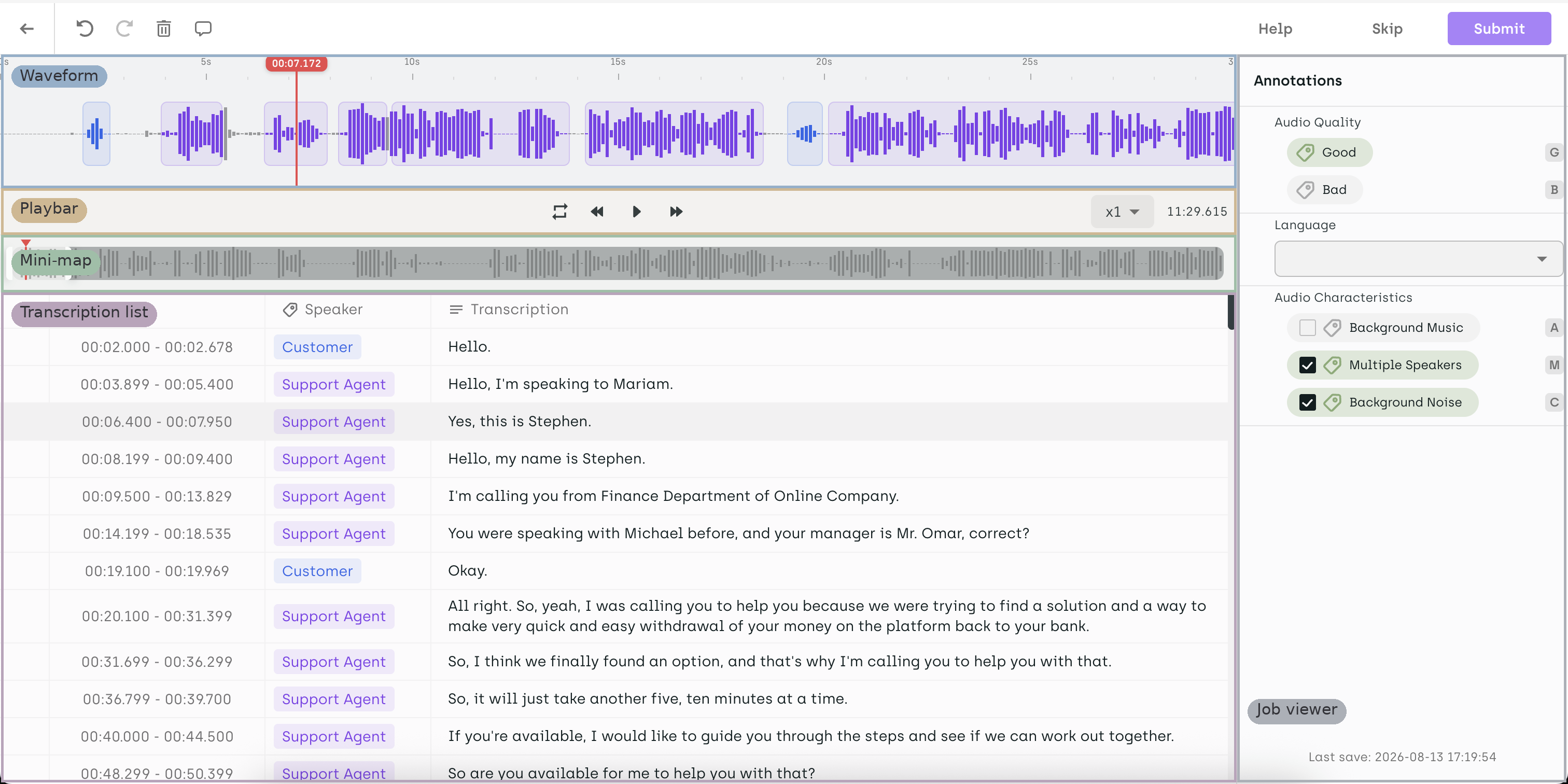This screenshot has height=784, width=1568.
Task: Go back using the left arrow icon
Action: pyautogui.click(x=27, y=29)
